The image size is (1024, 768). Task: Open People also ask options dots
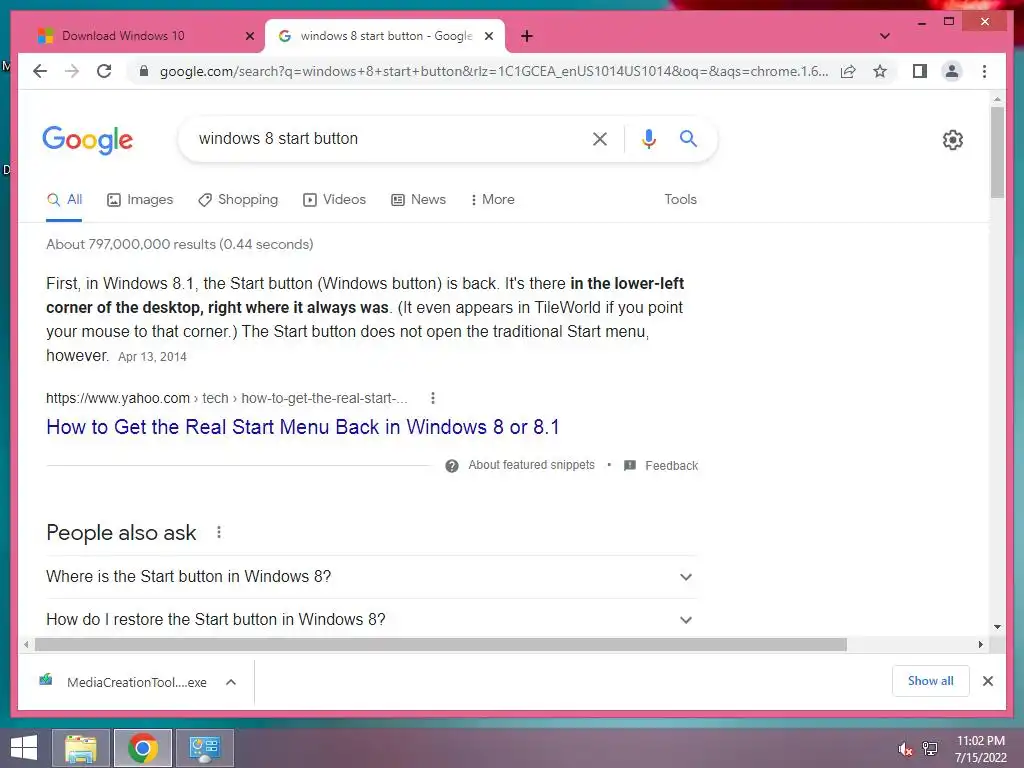[x=219, y=532]
